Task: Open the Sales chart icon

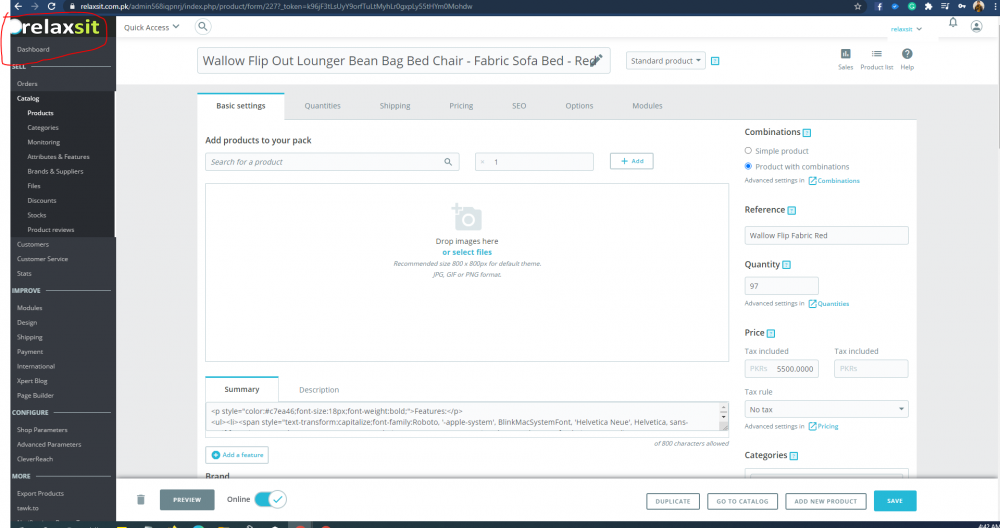Action: 846,54
